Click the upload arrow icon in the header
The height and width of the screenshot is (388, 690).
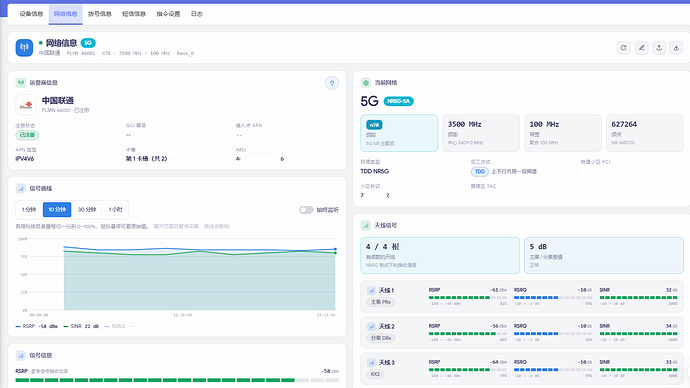[659, 48]
